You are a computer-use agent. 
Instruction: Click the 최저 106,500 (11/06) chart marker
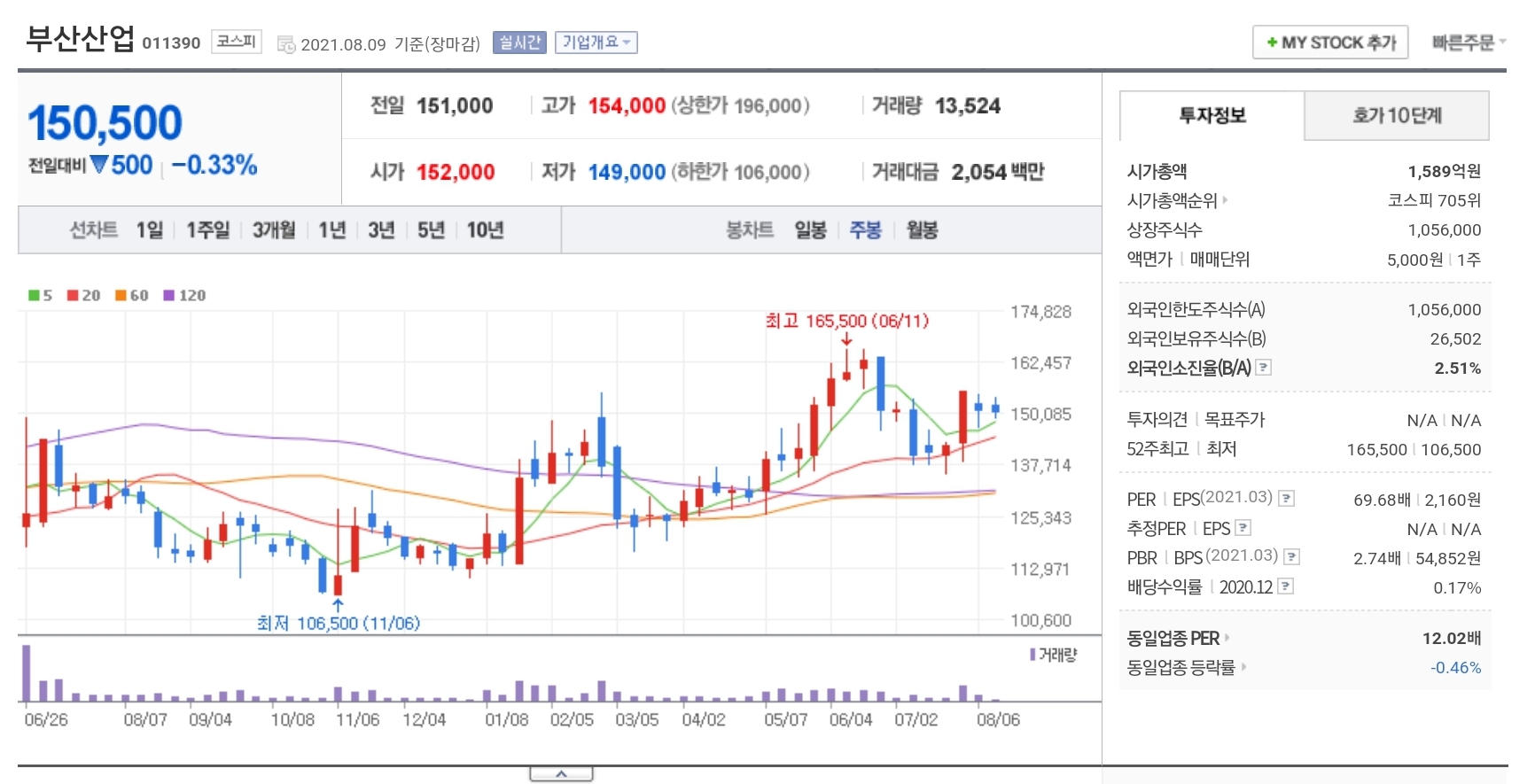(338, 623)
